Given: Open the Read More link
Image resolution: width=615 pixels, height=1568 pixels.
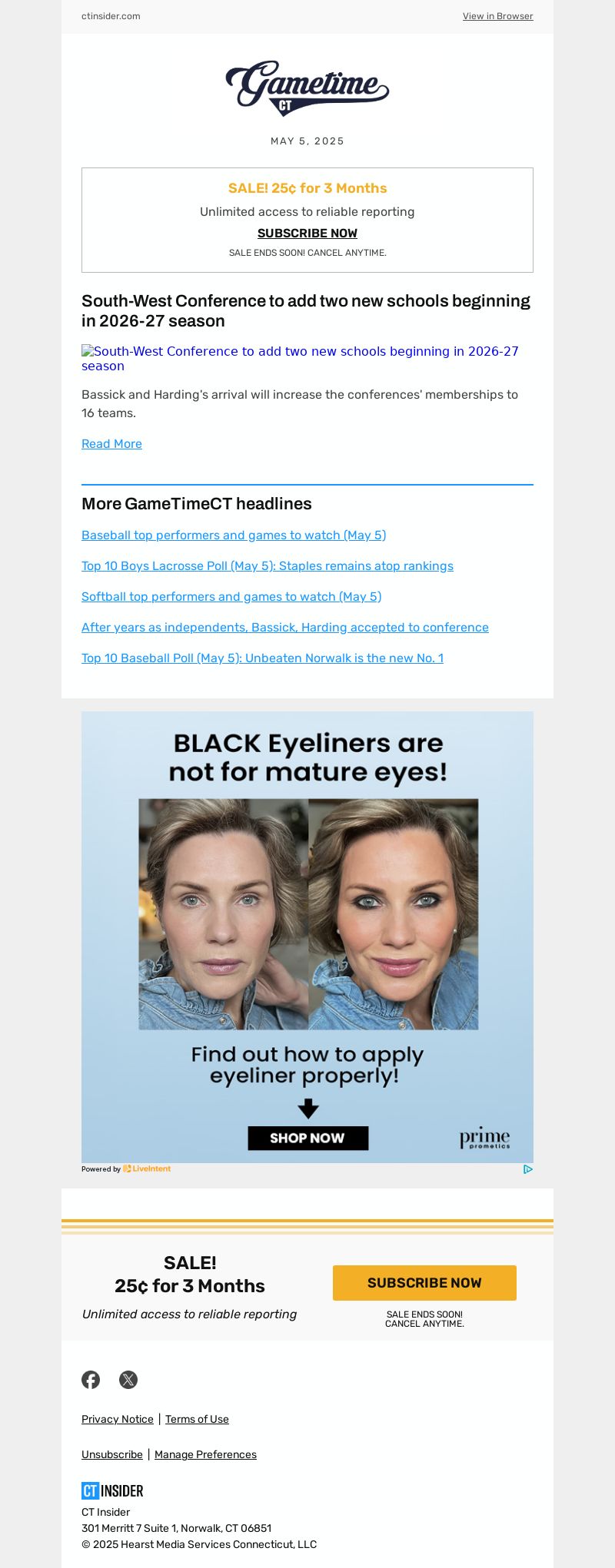Looking at the screenshot, I should point(111,443).
